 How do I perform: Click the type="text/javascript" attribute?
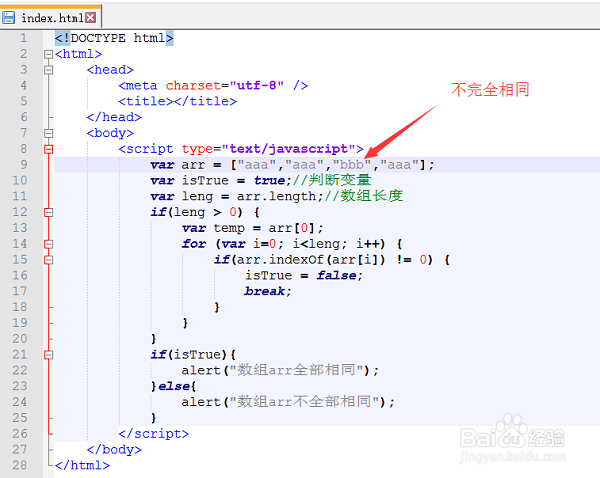point(267,149)
